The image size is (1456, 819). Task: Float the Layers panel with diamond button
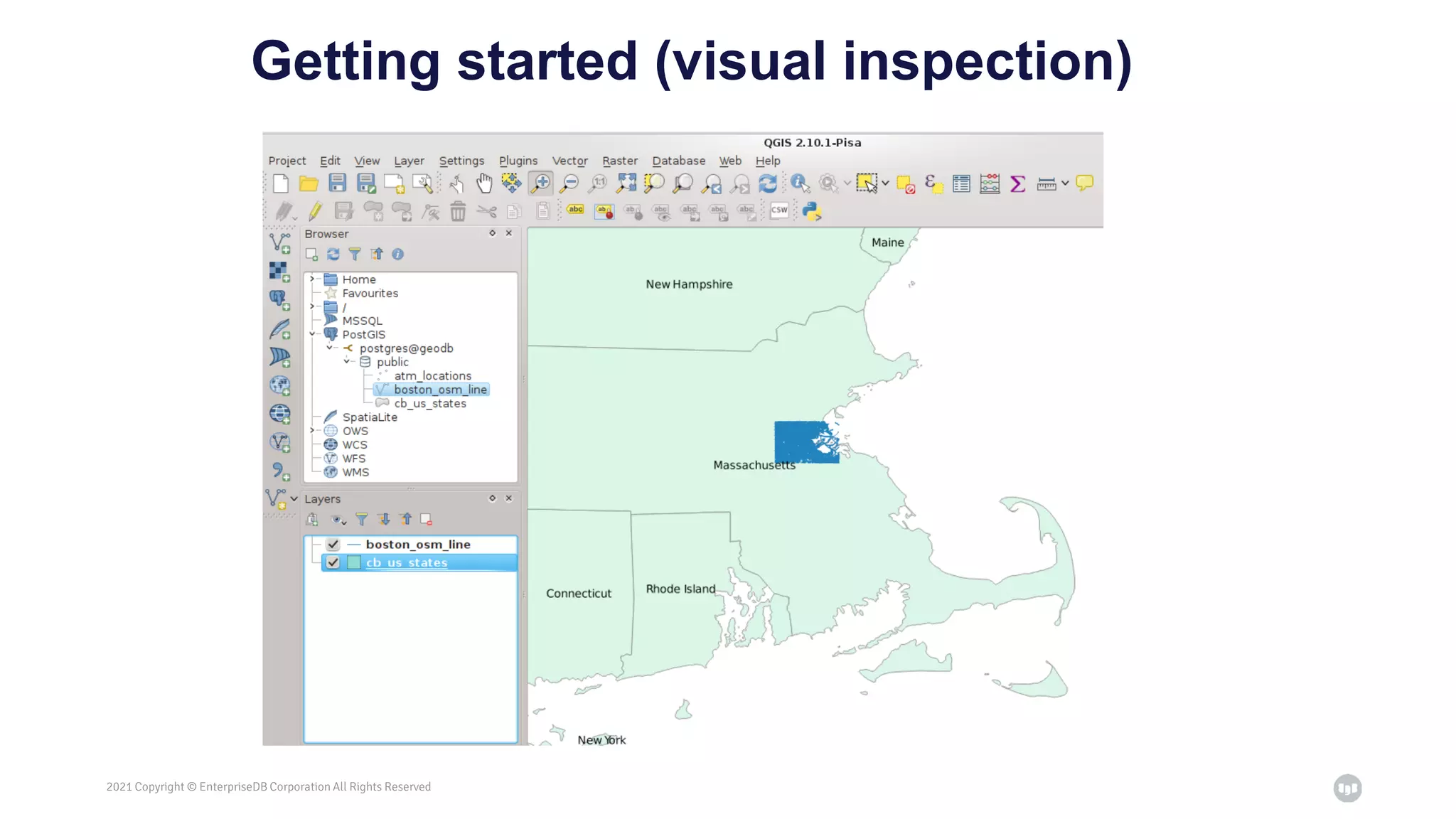492,498
